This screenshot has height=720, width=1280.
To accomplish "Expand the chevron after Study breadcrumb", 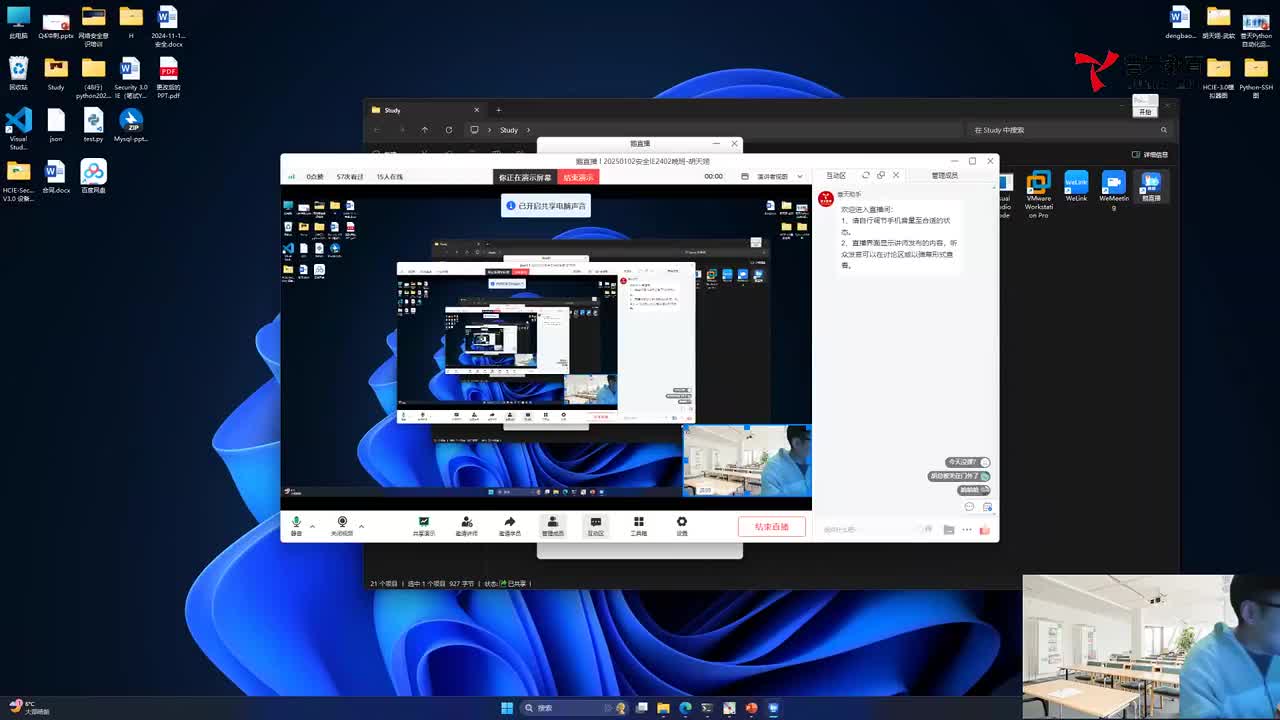I will (527, 130).
